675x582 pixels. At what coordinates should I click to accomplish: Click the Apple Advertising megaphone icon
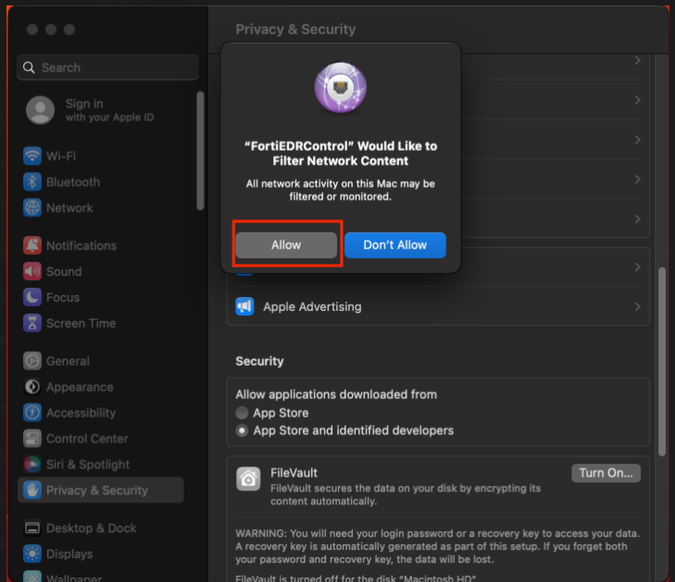coord(245,306)
